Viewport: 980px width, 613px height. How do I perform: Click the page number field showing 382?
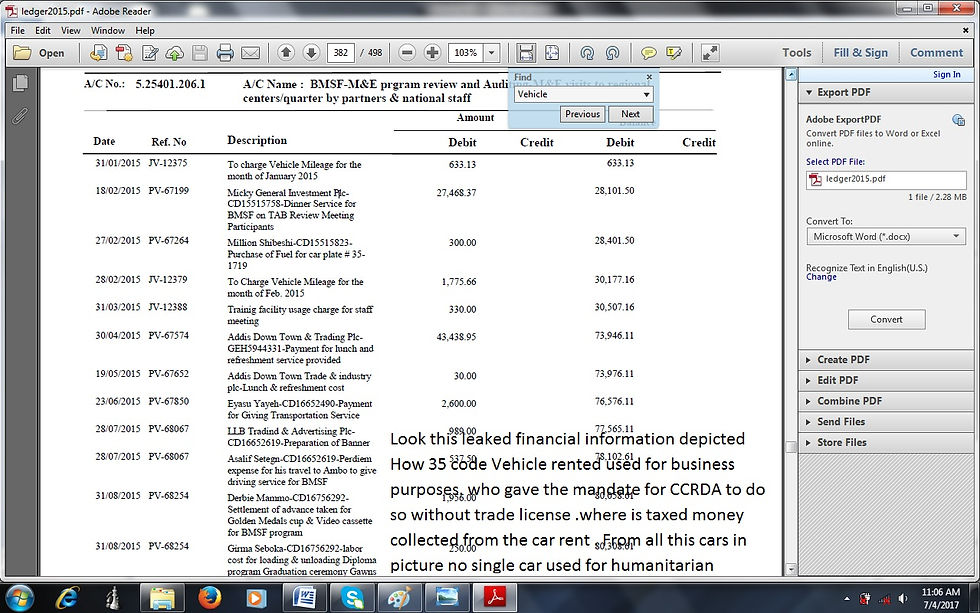pos(341,53)
